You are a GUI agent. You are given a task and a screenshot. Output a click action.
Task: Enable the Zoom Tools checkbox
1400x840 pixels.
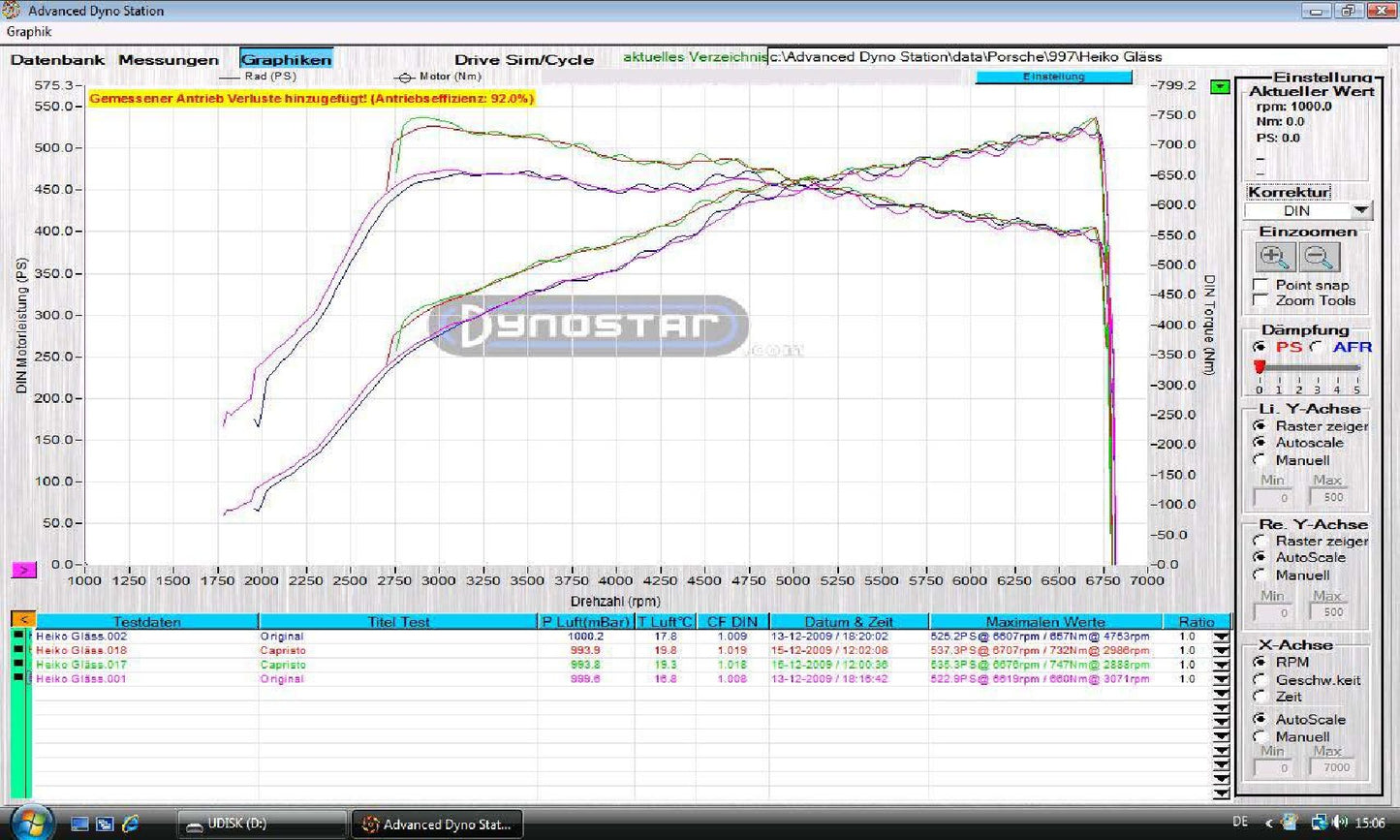tap(1260, 300)
